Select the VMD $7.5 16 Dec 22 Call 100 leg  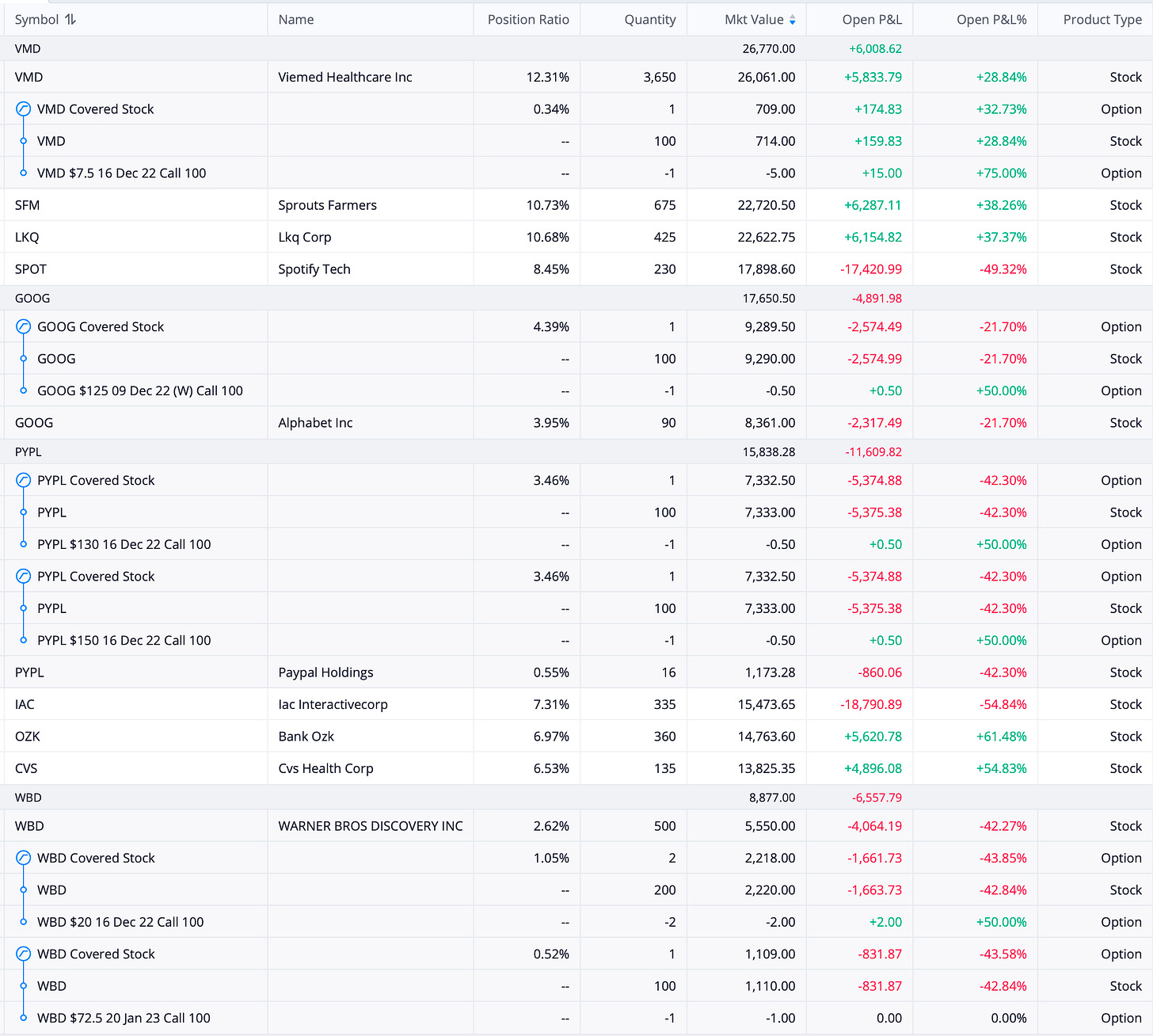(x=121, y=173)
